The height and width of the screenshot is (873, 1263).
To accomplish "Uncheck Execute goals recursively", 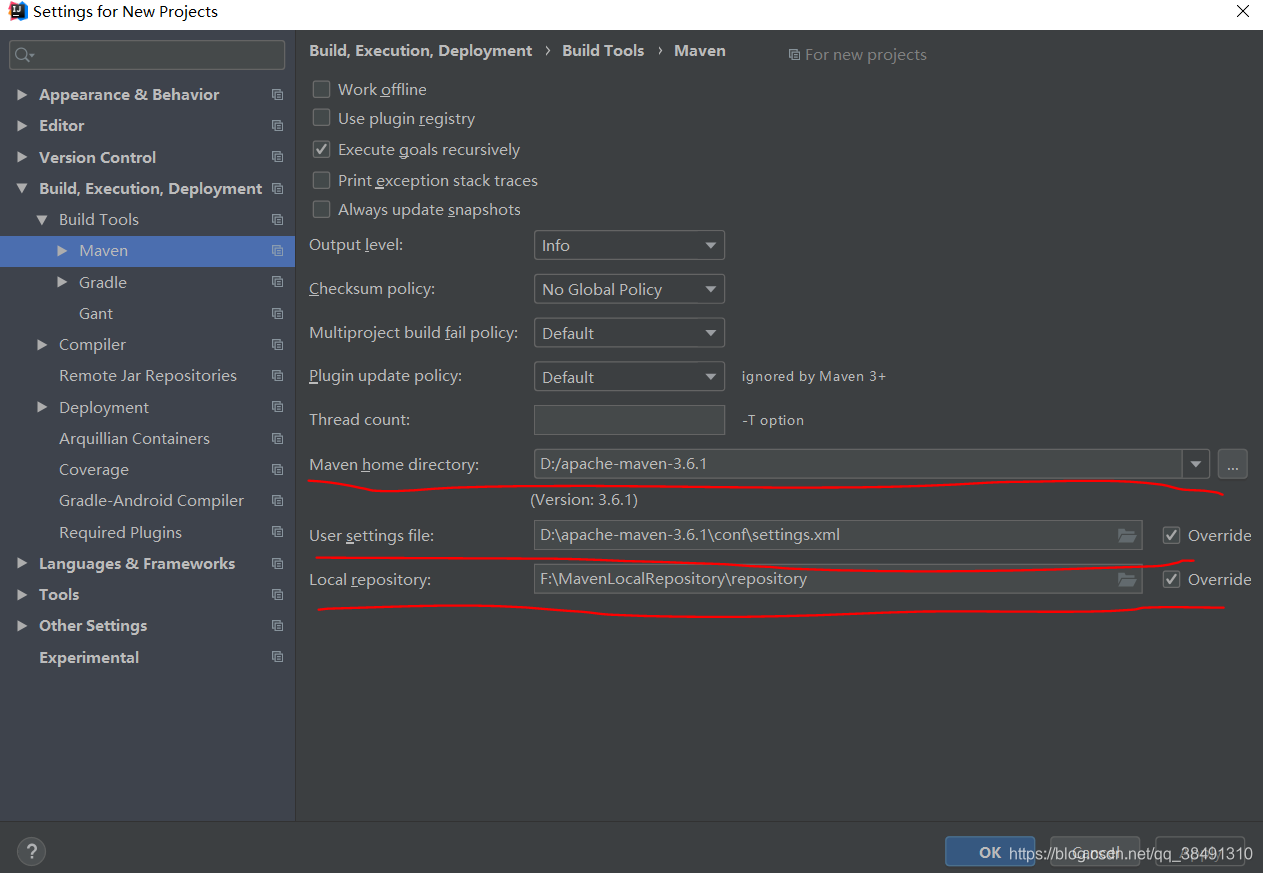I will (x=321, y=149).
